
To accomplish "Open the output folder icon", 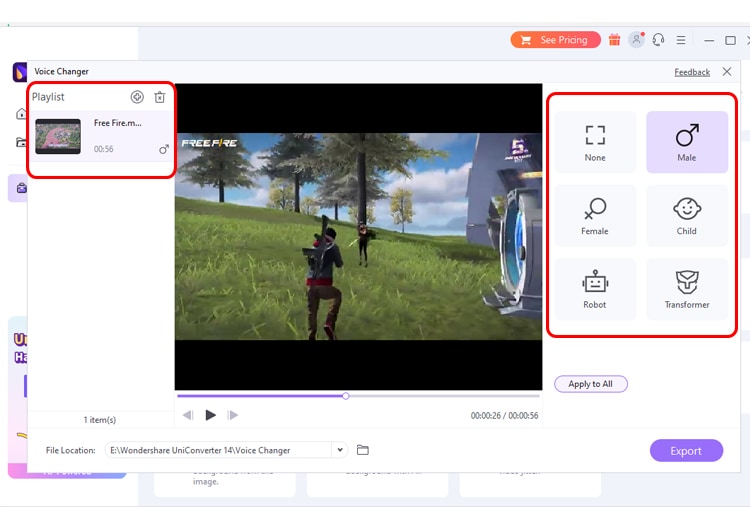I will click(x=363, y=450).
